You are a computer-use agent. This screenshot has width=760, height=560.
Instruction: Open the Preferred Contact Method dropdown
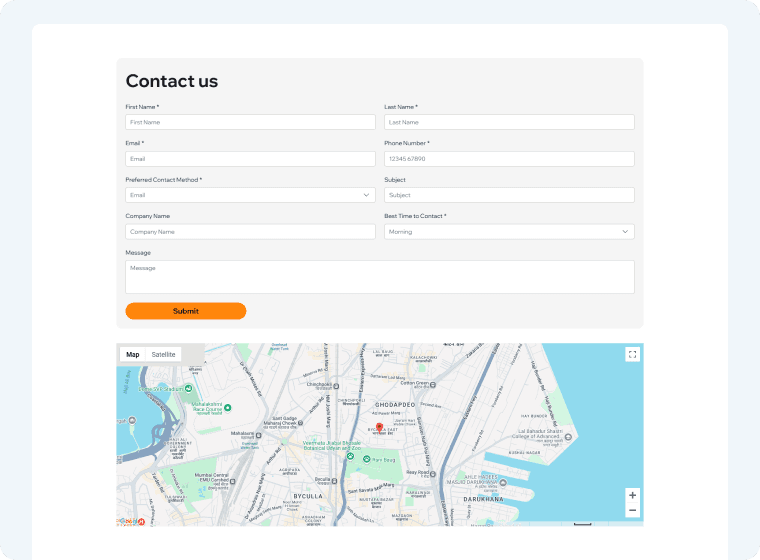point(250,195)
